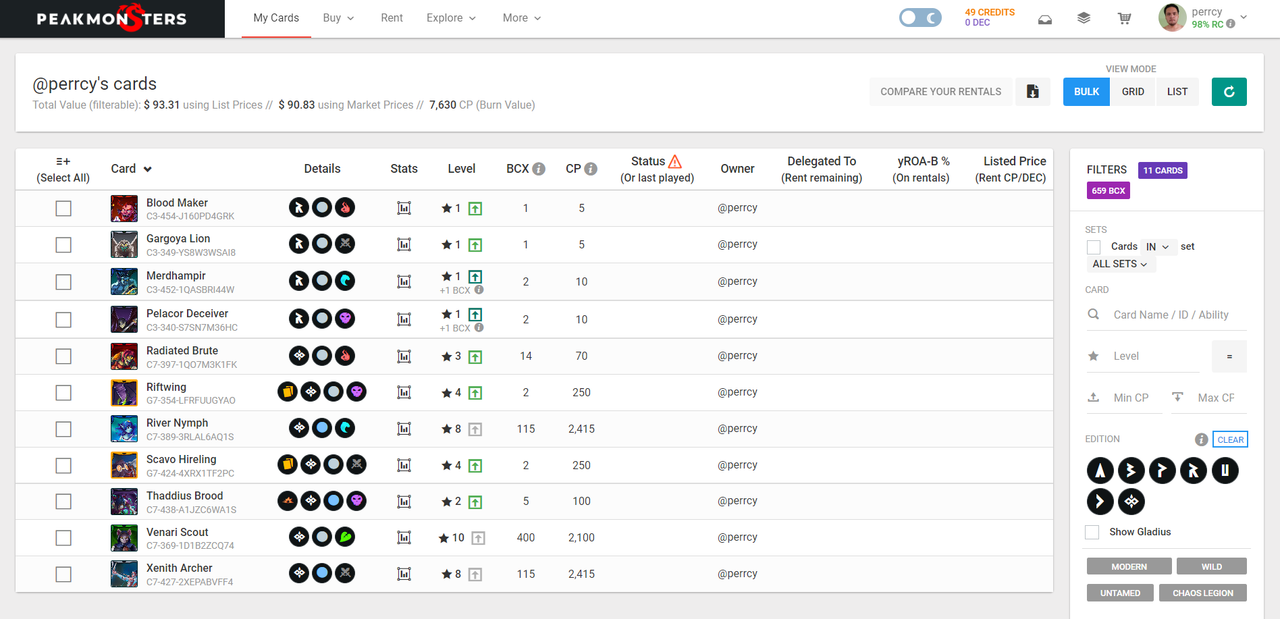Open the IN set condition dropdown
The height and width of the screenshot is (619, 1280).
tap(1159, 246)
